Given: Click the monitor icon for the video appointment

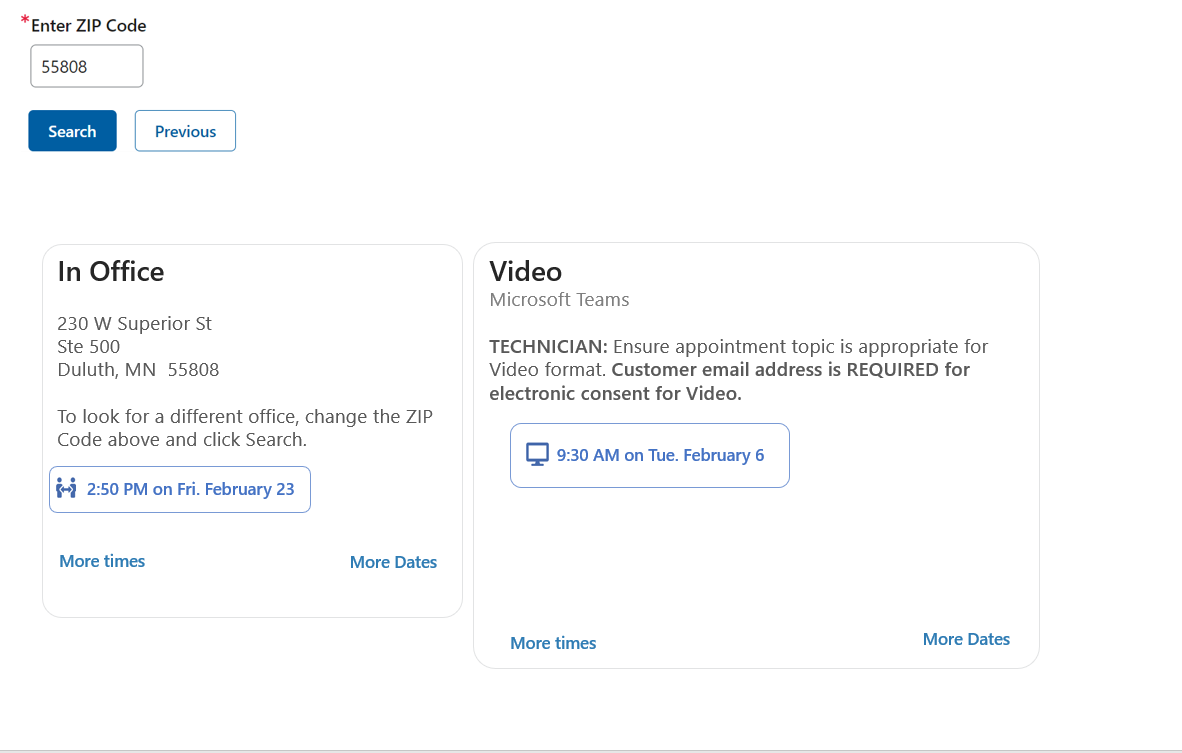Looking at the screenshot, I should pyautogui.click(x=537, y=455).
